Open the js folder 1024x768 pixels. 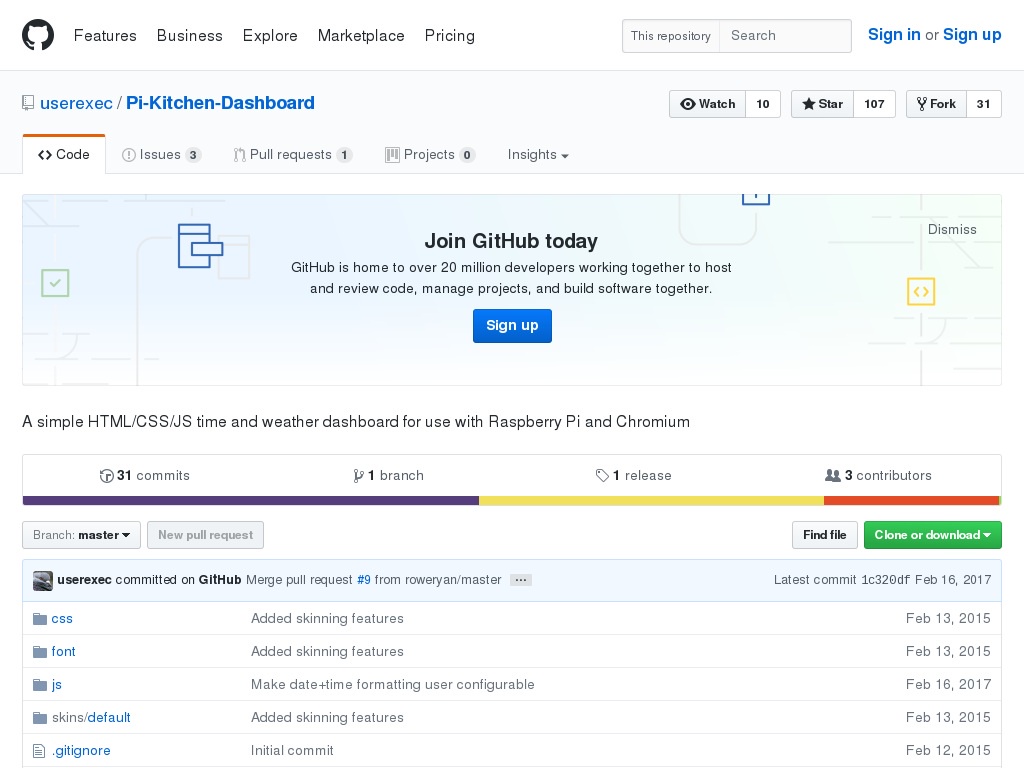(x=57, y=684)
